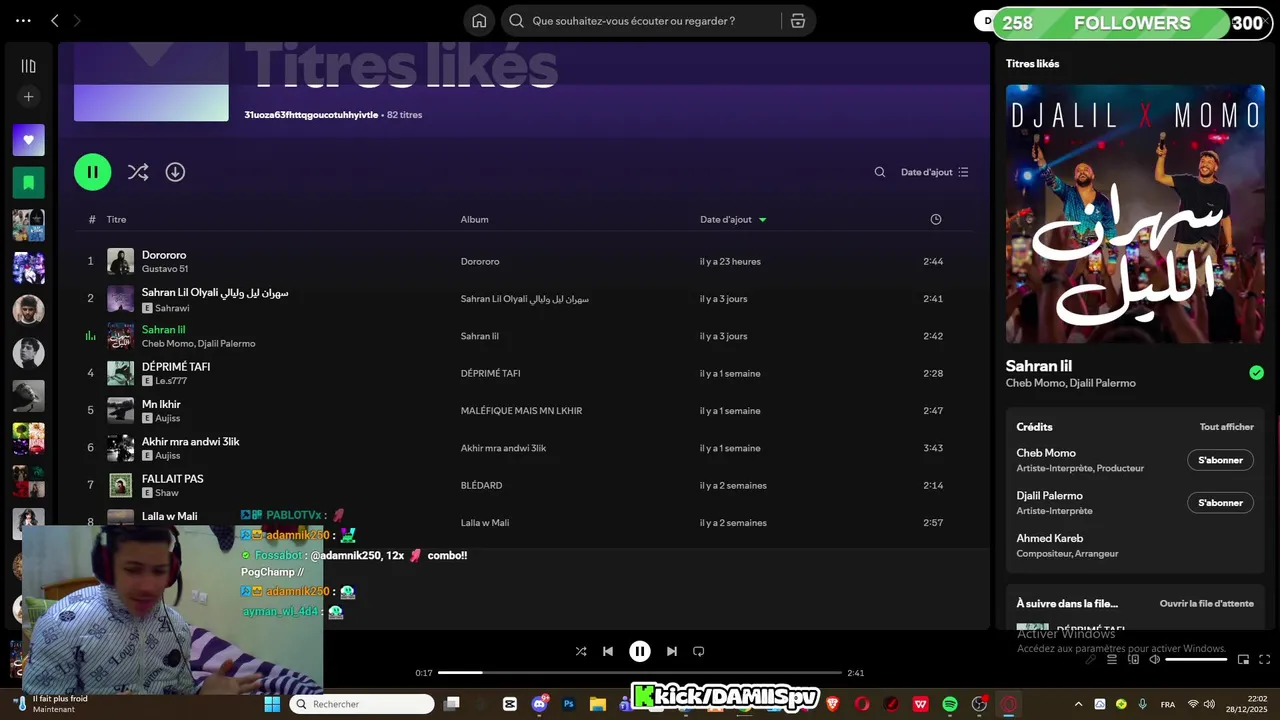This screenshot has height=720, width=1280.
Task: Open the queue via Ouvrir la file d'attente
Action: pos(1206,604)
